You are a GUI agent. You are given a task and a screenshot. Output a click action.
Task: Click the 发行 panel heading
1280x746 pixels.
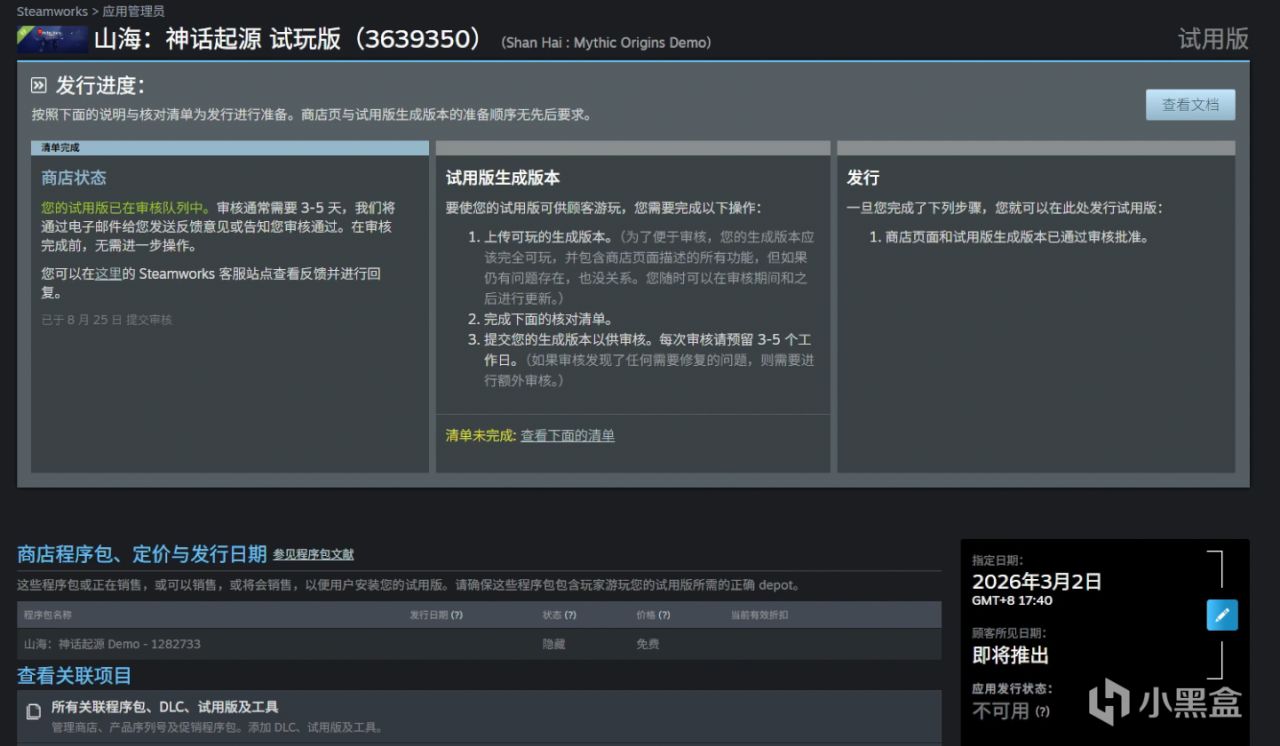863,178
